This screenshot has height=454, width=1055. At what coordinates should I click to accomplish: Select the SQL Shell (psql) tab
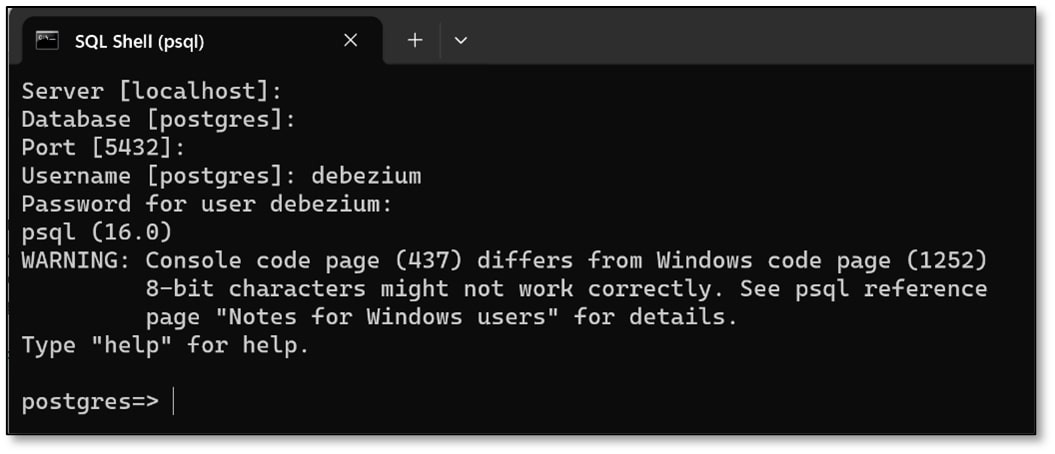pos(140,41)
